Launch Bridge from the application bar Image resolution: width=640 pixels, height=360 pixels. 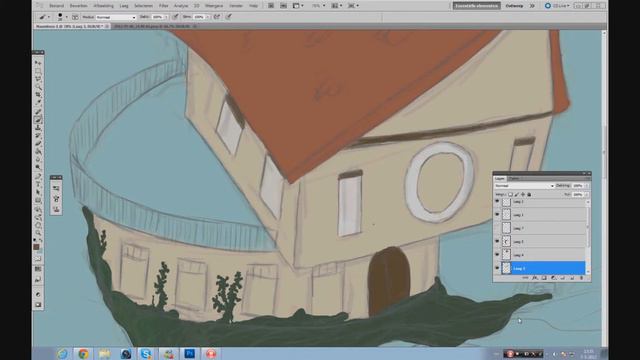click(x=271, y=6)
